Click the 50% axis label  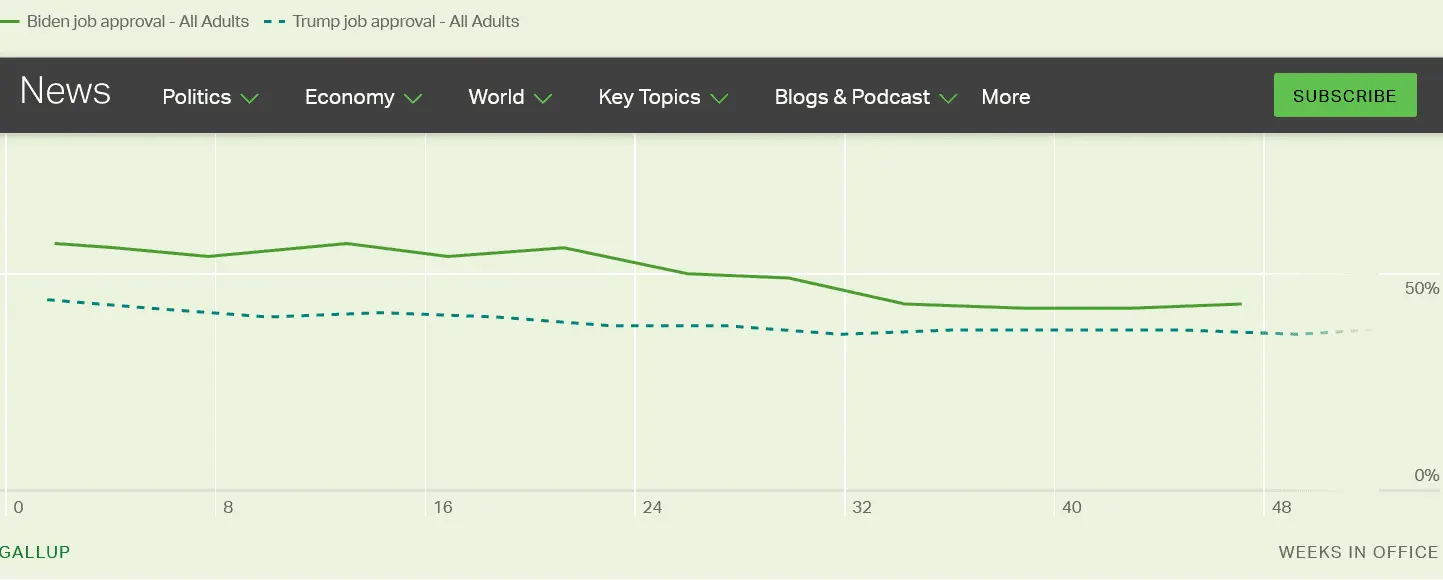pos(1422,289)
